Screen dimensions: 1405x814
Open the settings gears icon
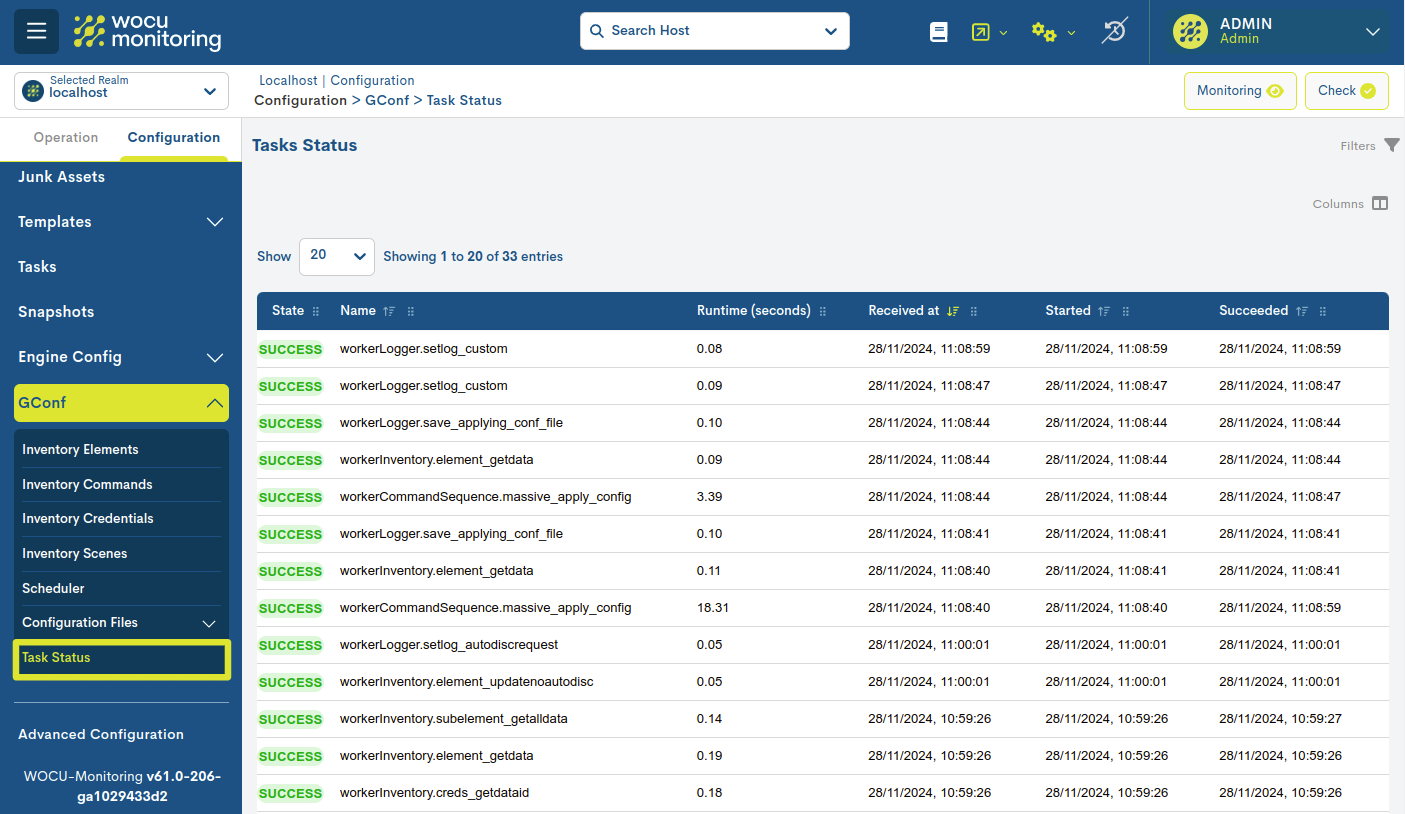[x=1044, y=32]
